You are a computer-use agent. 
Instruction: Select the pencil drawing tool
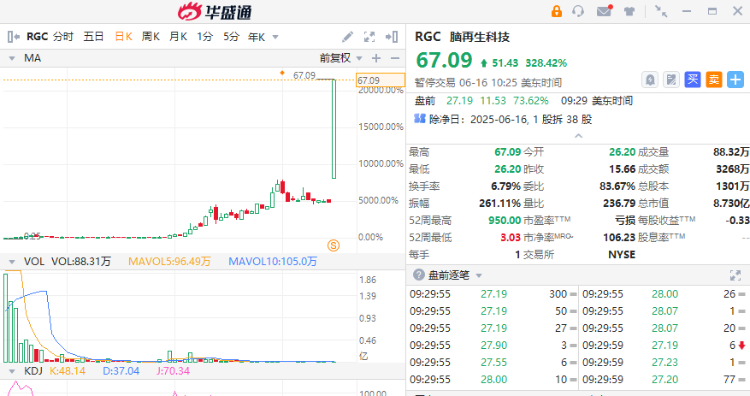(x=348, y=37)
